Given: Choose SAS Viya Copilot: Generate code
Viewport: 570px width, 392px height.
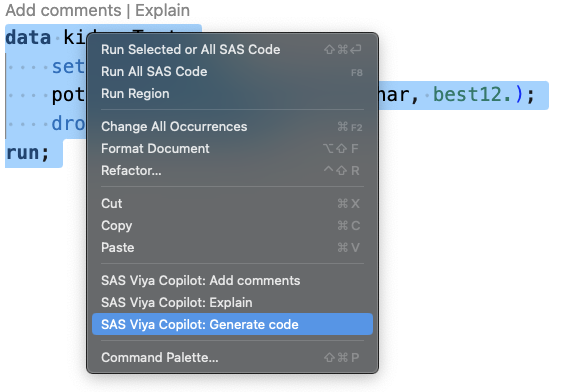Looking at the screenshot, I should pyautogui.click(x=232, y=324).
